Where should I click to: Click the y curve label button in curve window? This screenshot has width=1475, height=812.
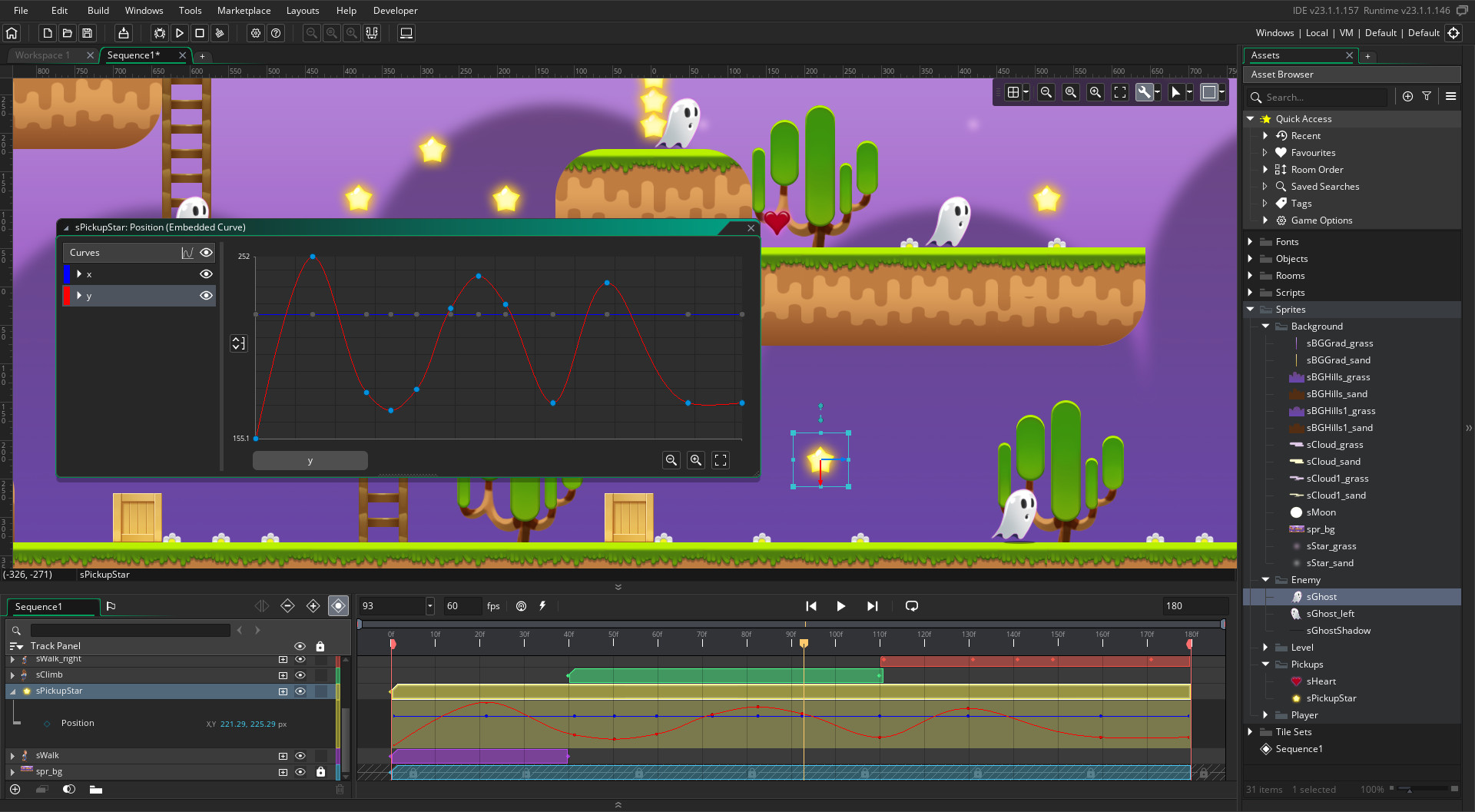(x=310, y=459)
